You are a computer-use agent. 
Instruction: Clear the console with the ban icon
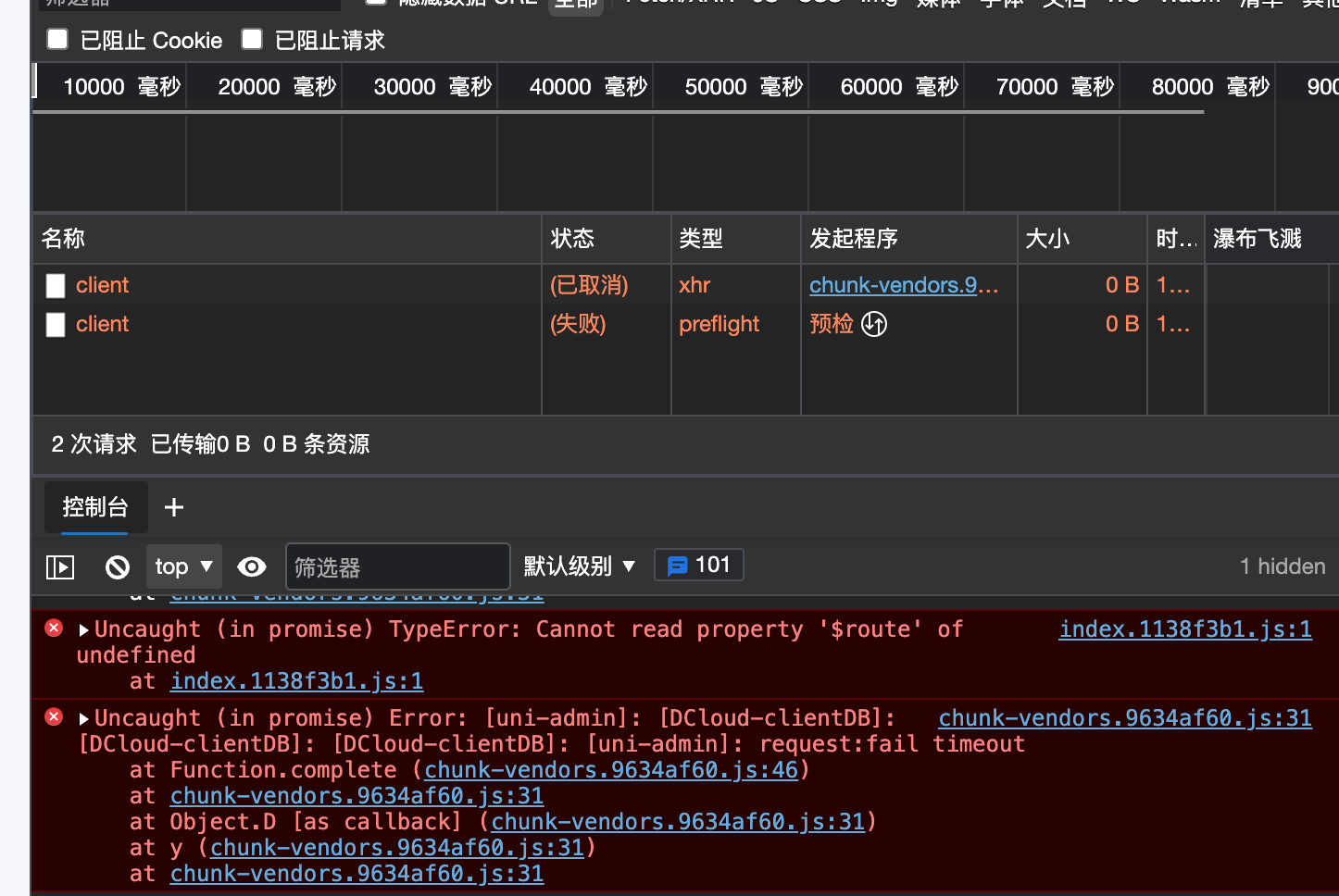(118, 566)
